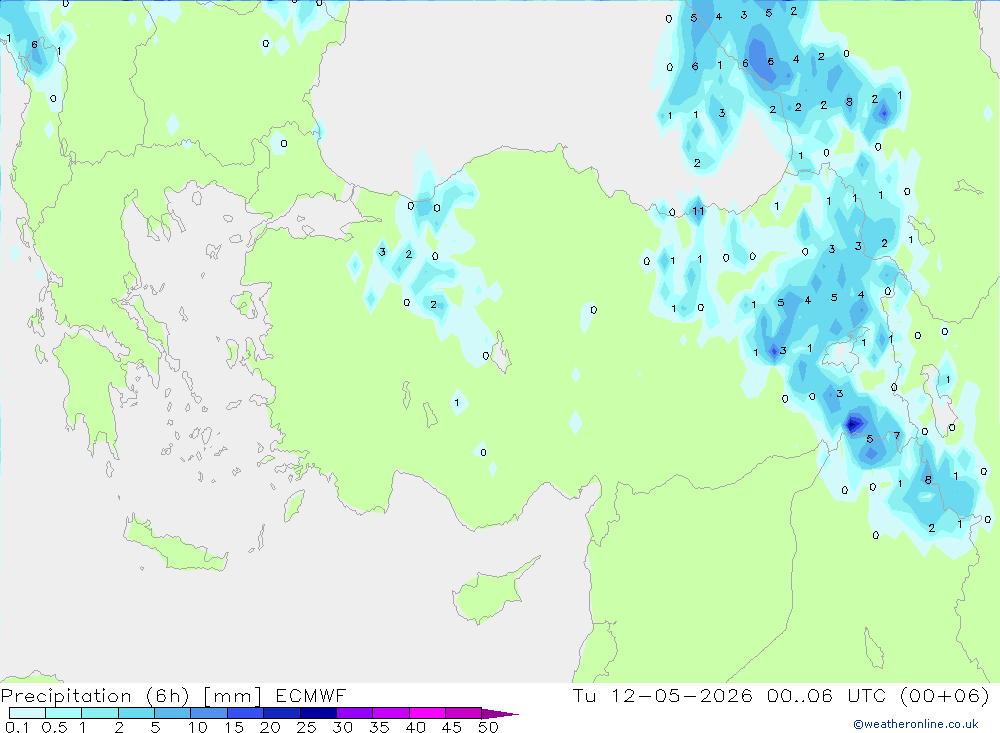Image resolution: width=1000 pixels, height=733 pixels.
Task: Click the '0.1' legend scale label
Action: [17, 727]
